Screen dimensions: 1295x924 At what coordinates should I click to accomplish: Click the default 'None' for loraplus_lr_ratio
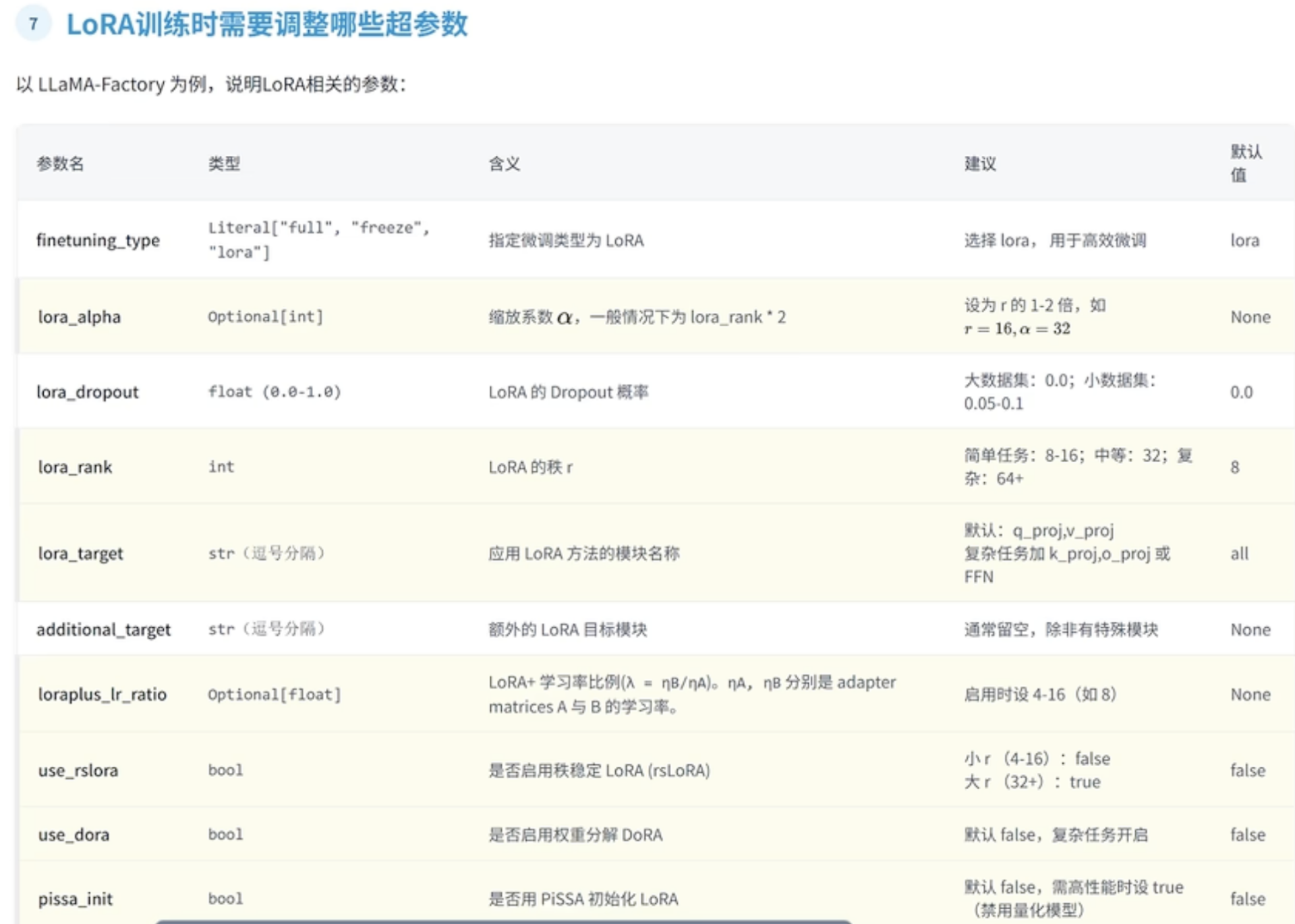[x=1250, y=694]
